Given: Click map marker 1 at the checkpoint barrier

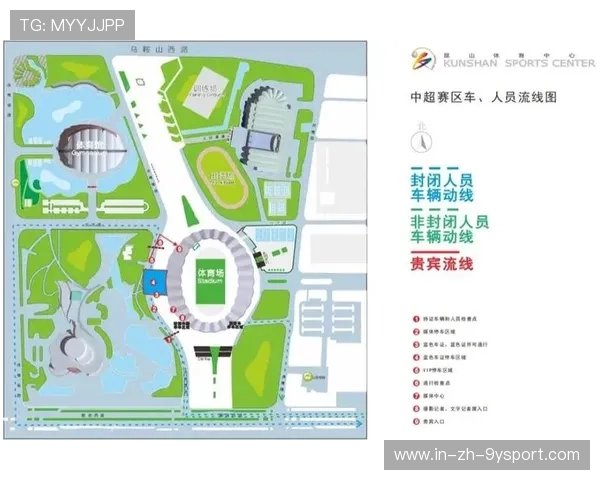Looking at the screenshot, I should 169,339.
